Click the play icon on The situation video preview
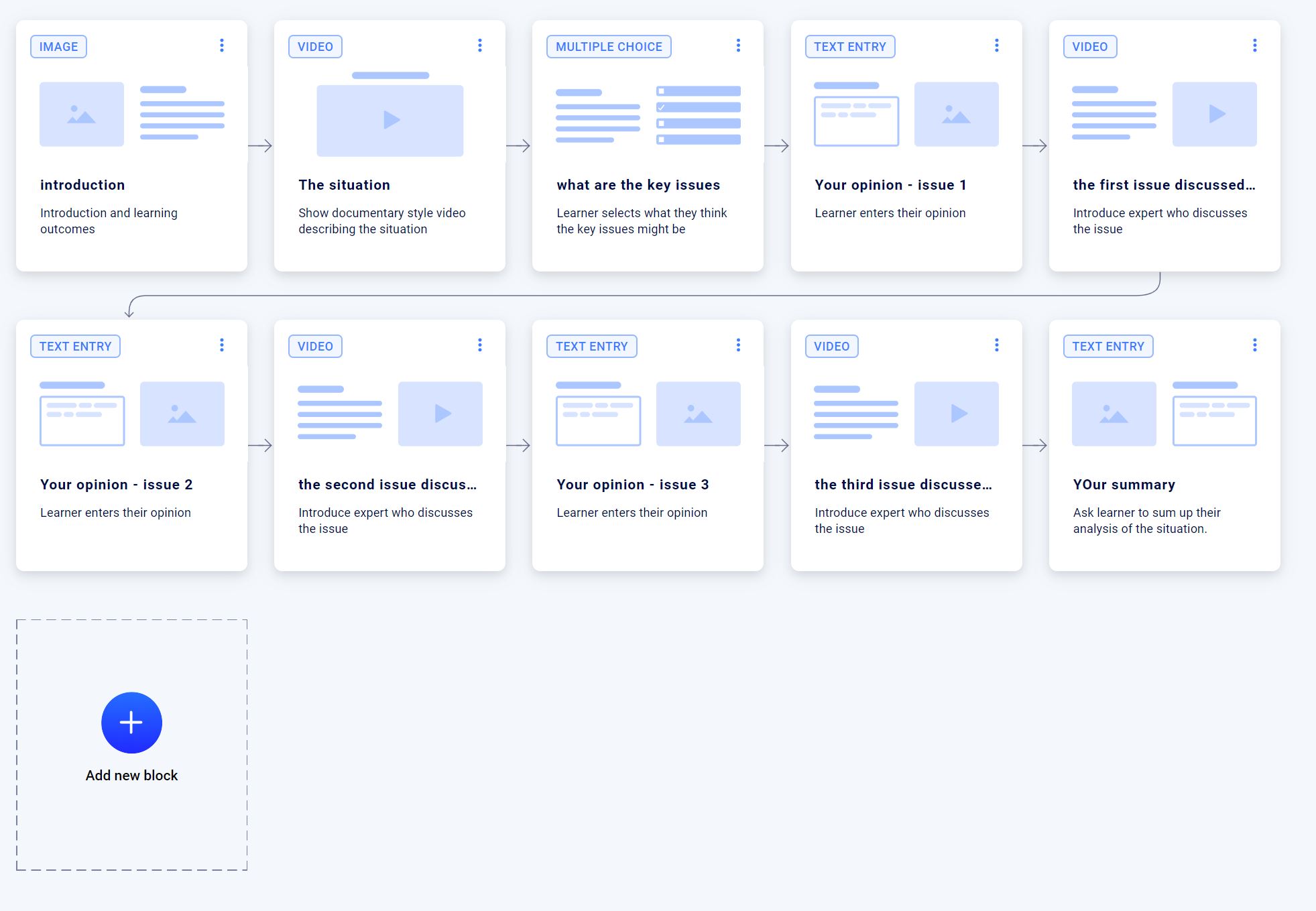The height and width of the screenshot is (911, 1316). (390, 120)
